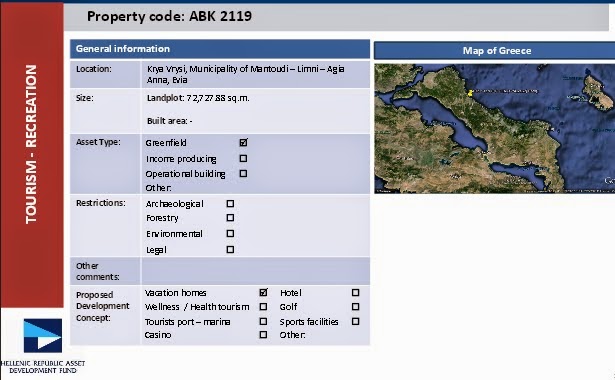
Task: Click the Other: text under Asset Type
Action: [x=158, y=188]
